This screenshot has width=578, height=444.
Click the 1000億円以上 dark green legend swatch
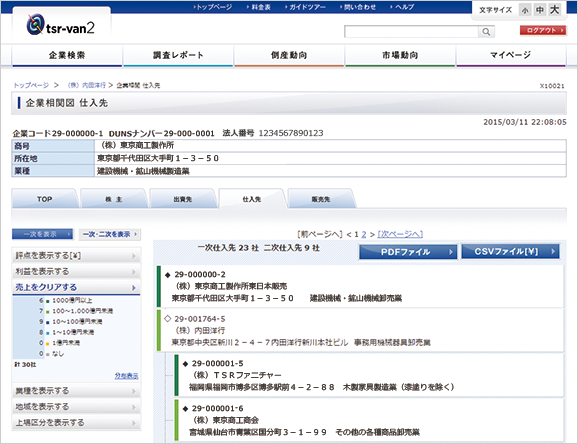[x=48, y=301]
